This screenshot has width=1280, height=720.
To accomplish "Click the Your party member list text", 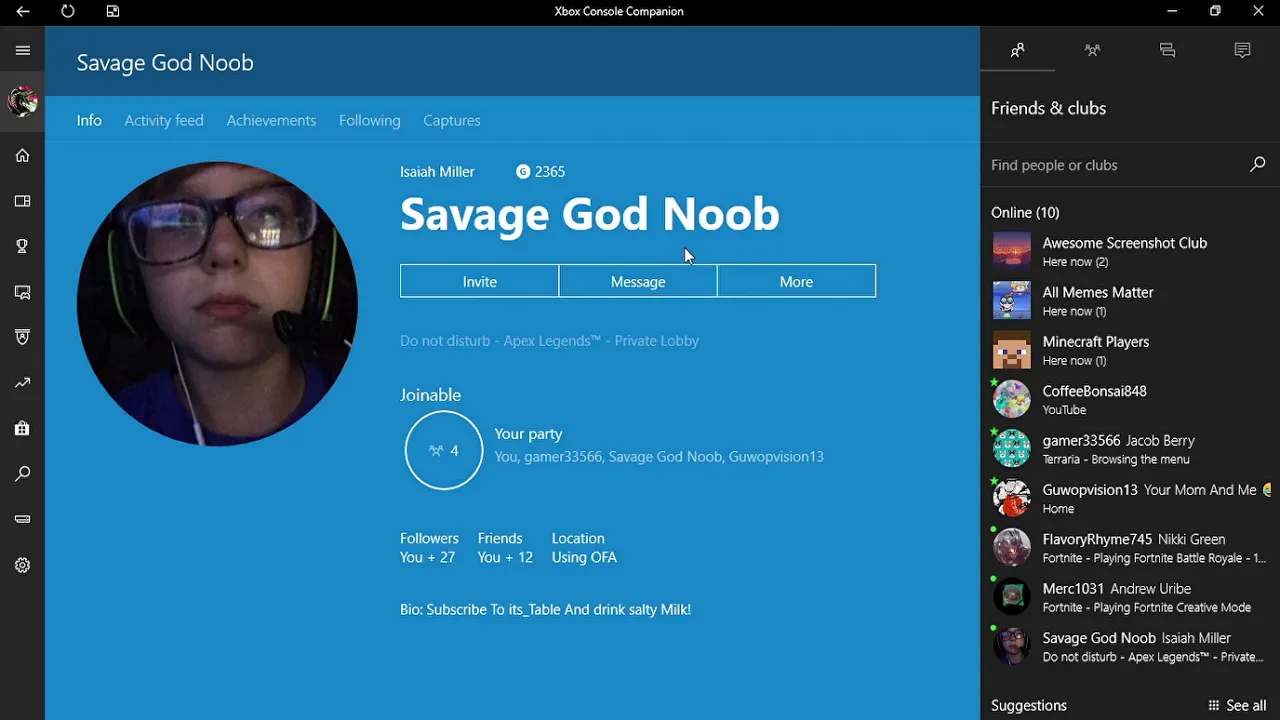I will tap(659, 456).
